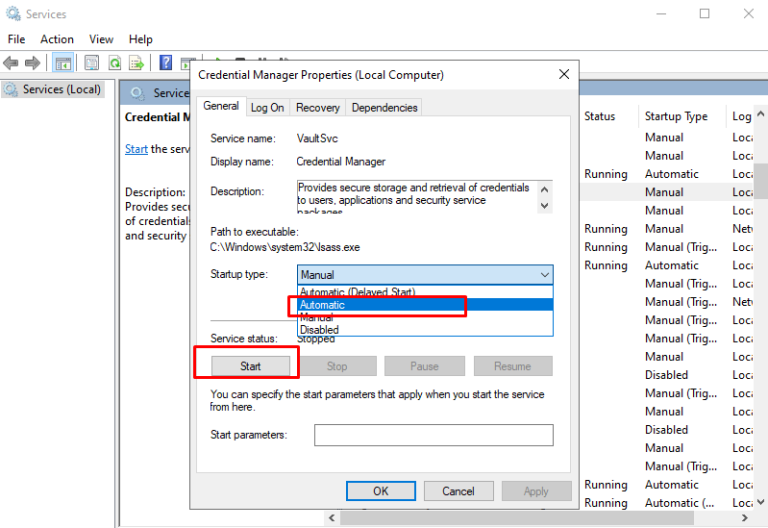
Task: Click the Start link in the Services panel
Action: (x=136, y=149)
